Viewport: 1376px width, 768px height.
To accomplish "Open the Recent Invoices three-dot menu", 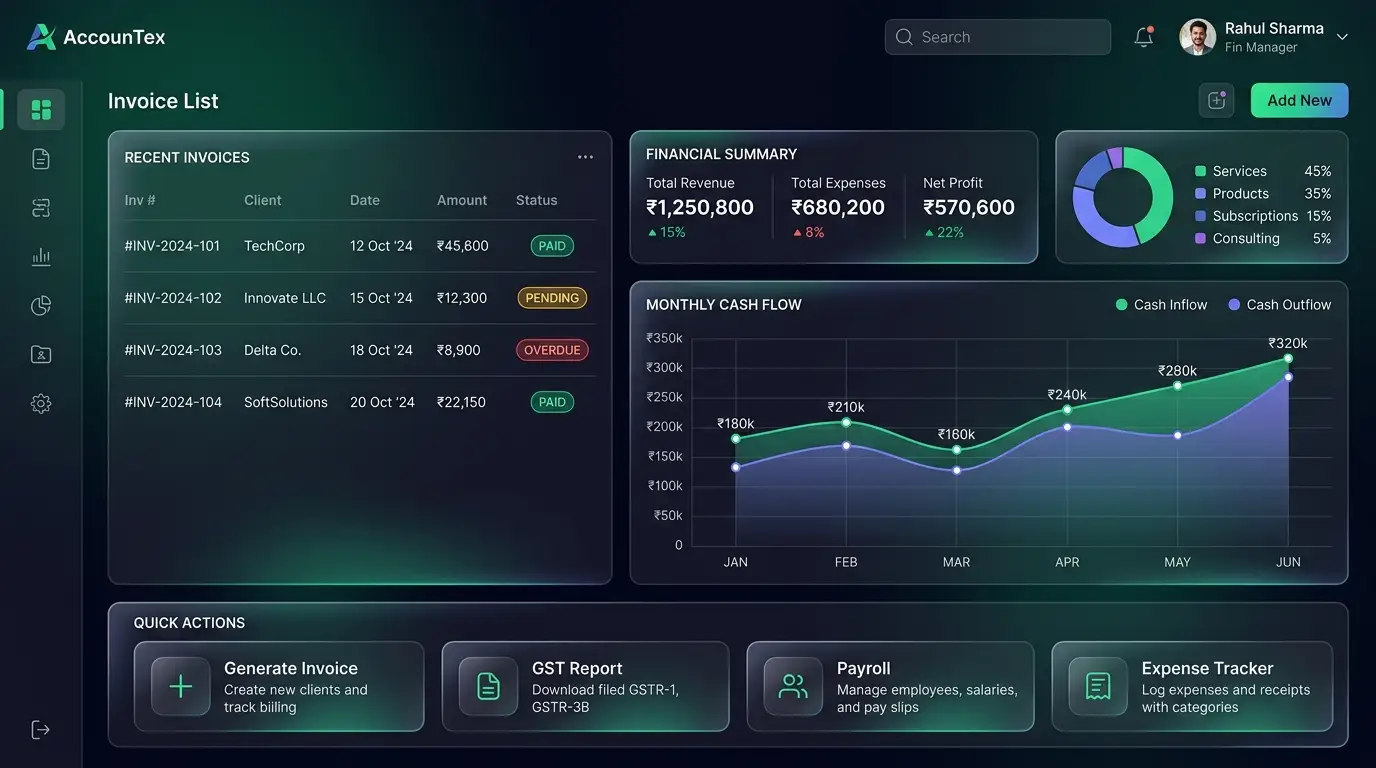I will 585,157.
